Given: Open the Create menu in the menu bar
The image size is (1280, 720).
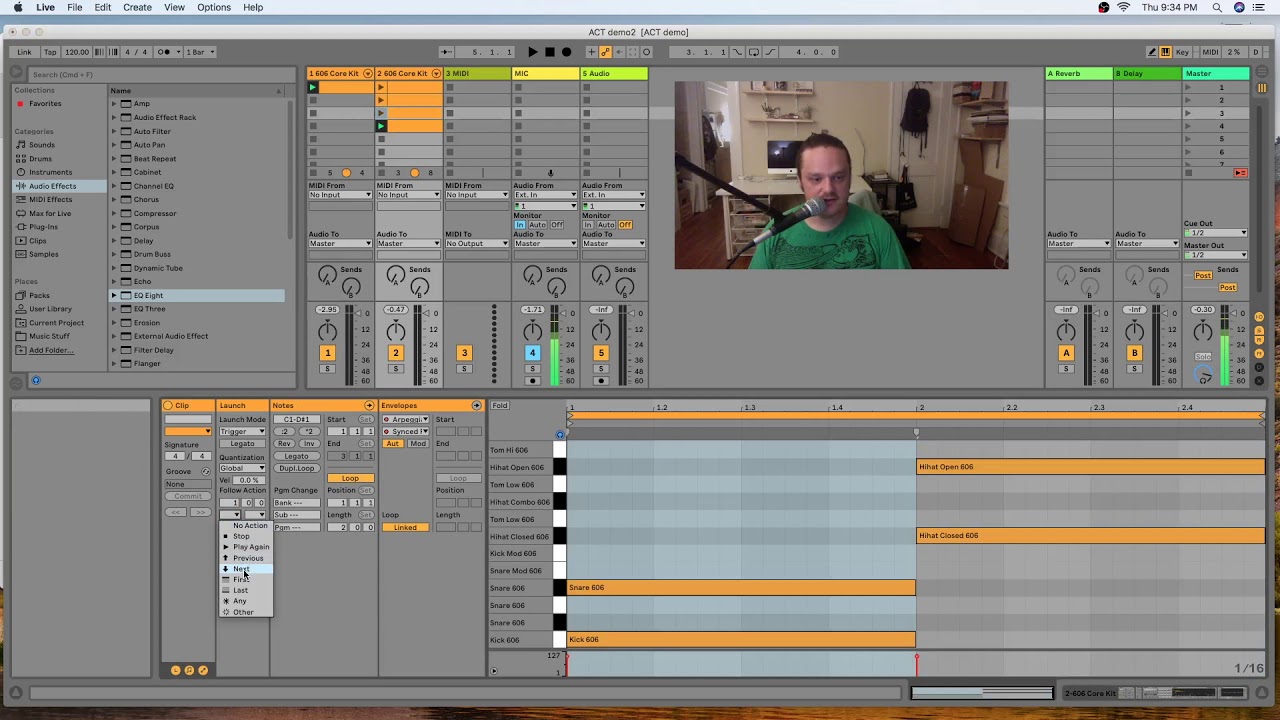Looking at the screenshot, I should (137, 7).
